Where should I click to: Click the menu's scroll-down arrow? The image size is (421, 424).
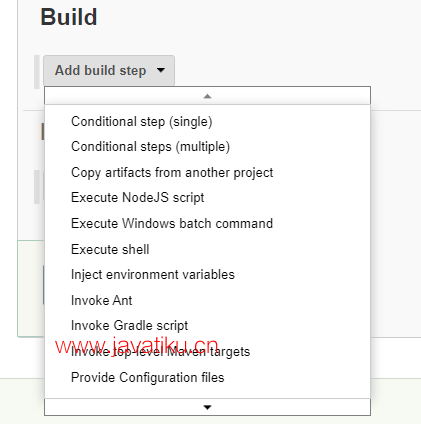coord(207,407)
